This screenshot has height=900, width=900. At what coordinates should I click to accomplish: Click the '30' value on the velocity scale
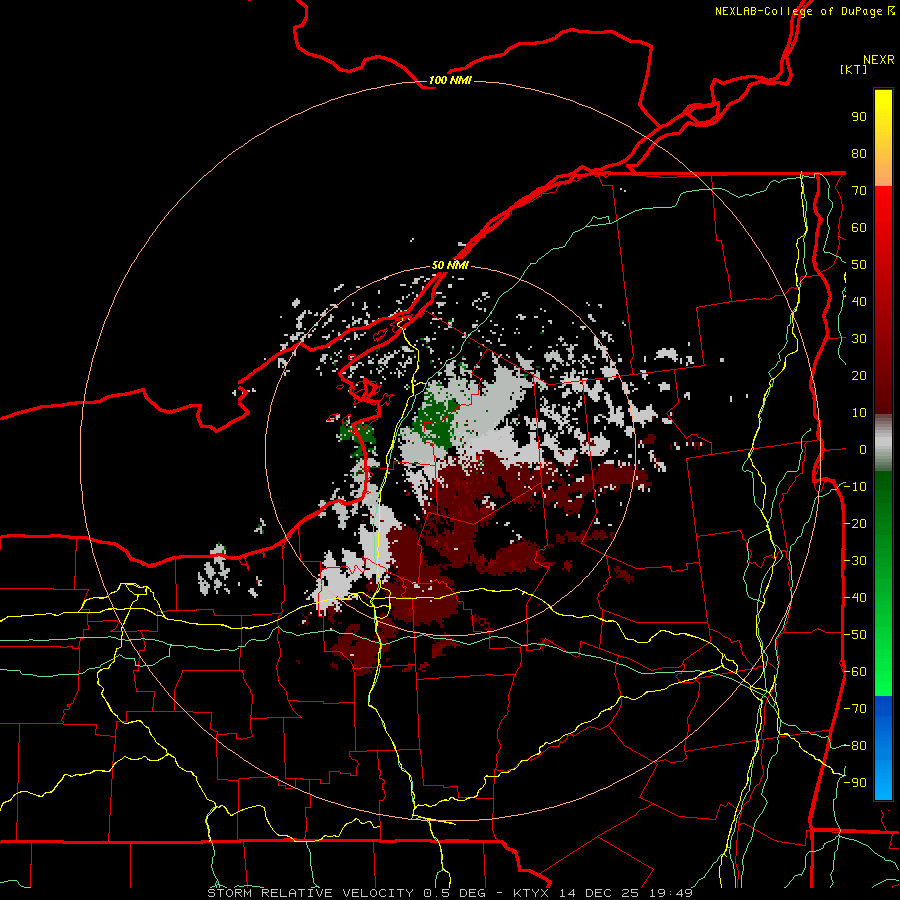click(859, 339)
